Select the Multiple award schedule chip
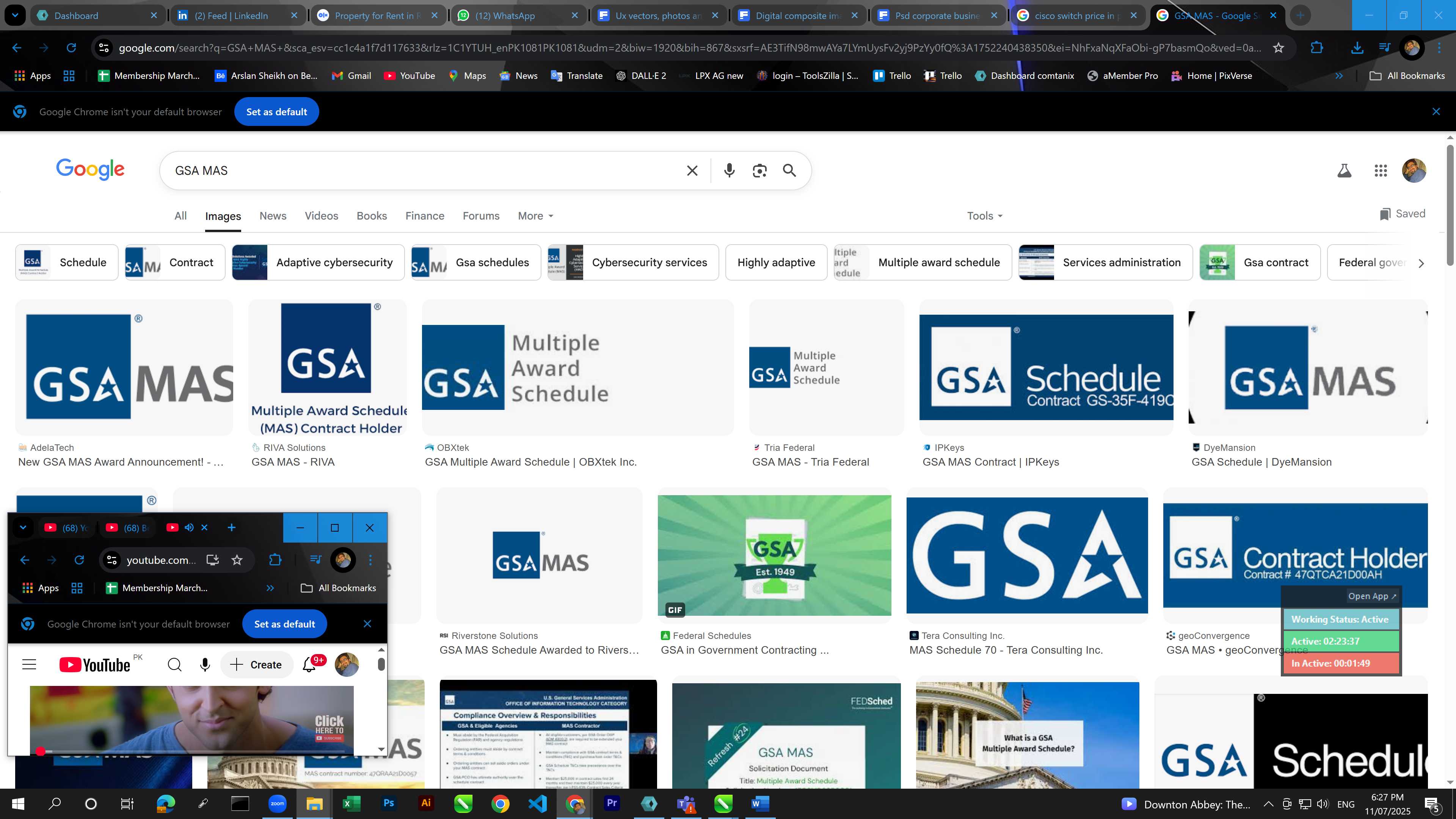Viewport: 1456px width, 819px height. pos(923,262)
